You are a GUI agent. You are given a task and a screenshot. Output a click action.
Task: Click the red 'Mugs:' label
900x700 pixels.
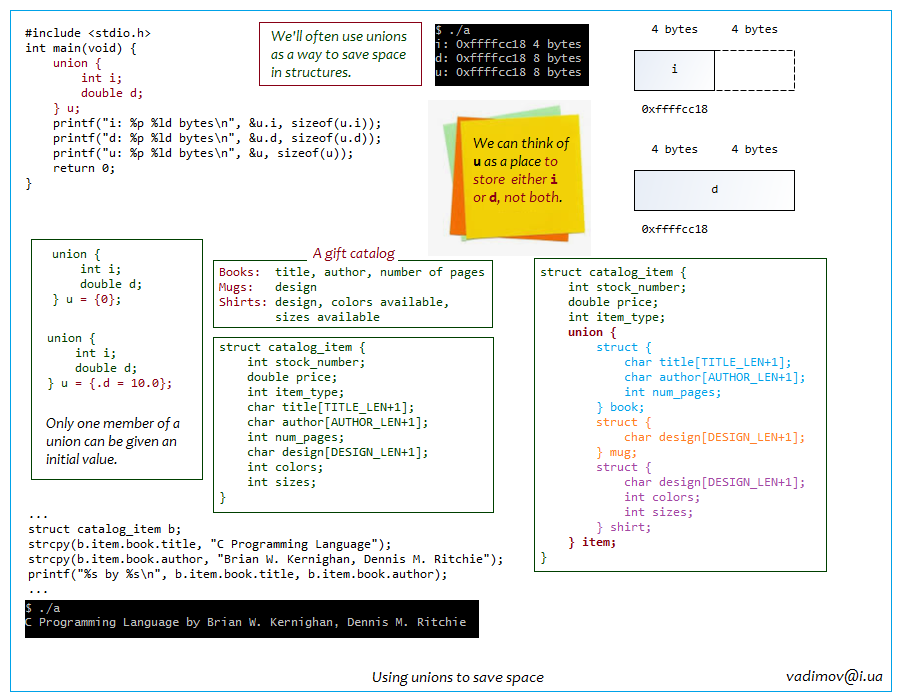(236, 287)
